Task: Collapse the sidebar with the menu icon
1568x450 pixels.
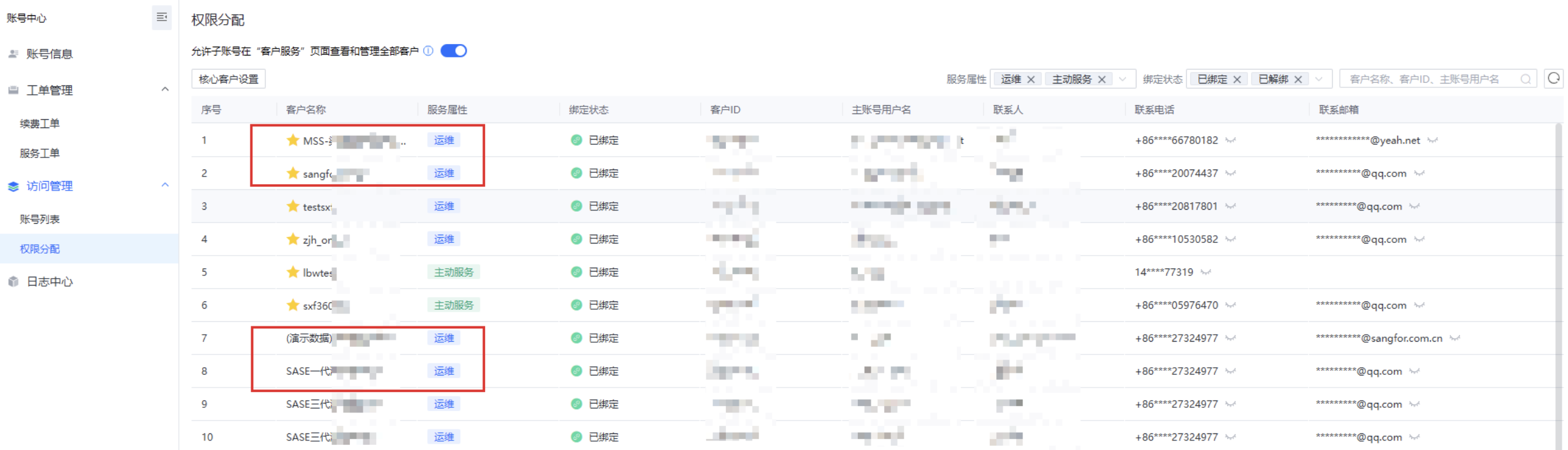Action: tap(162, 17)
